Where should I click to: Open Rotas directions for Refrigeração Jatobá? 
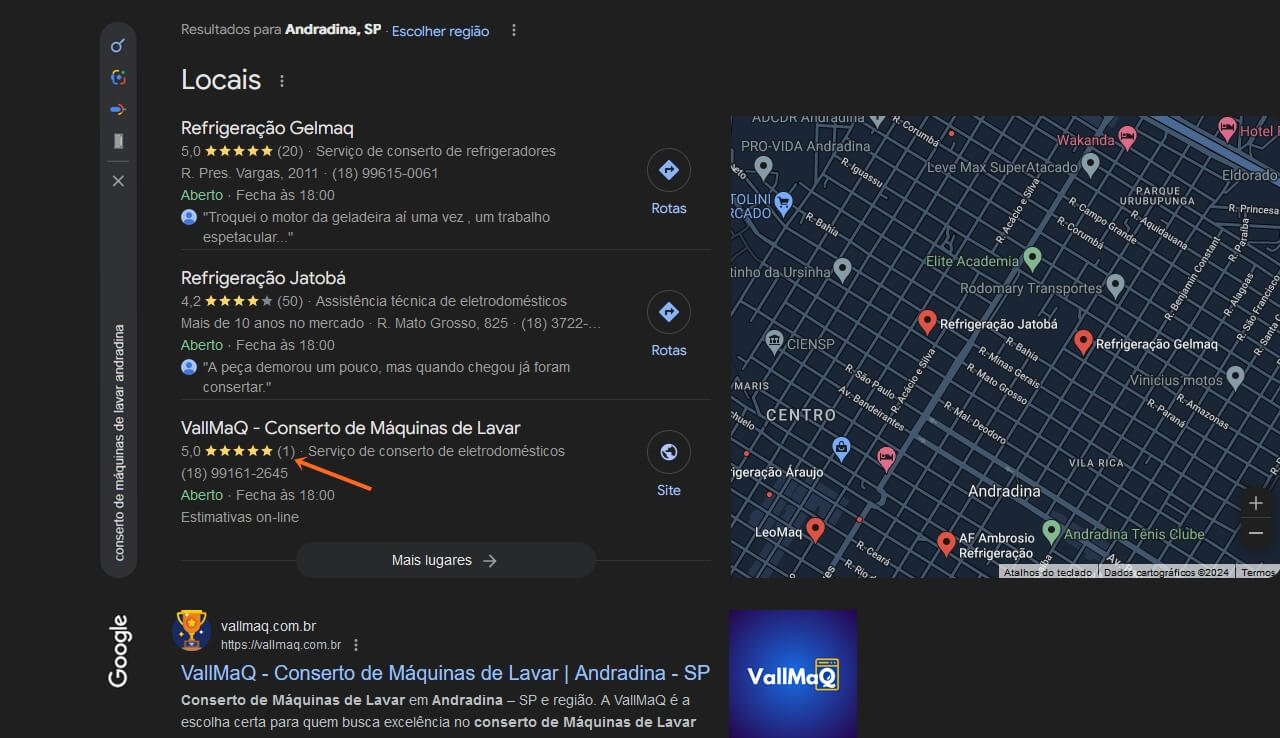click(x=669, y=312)
